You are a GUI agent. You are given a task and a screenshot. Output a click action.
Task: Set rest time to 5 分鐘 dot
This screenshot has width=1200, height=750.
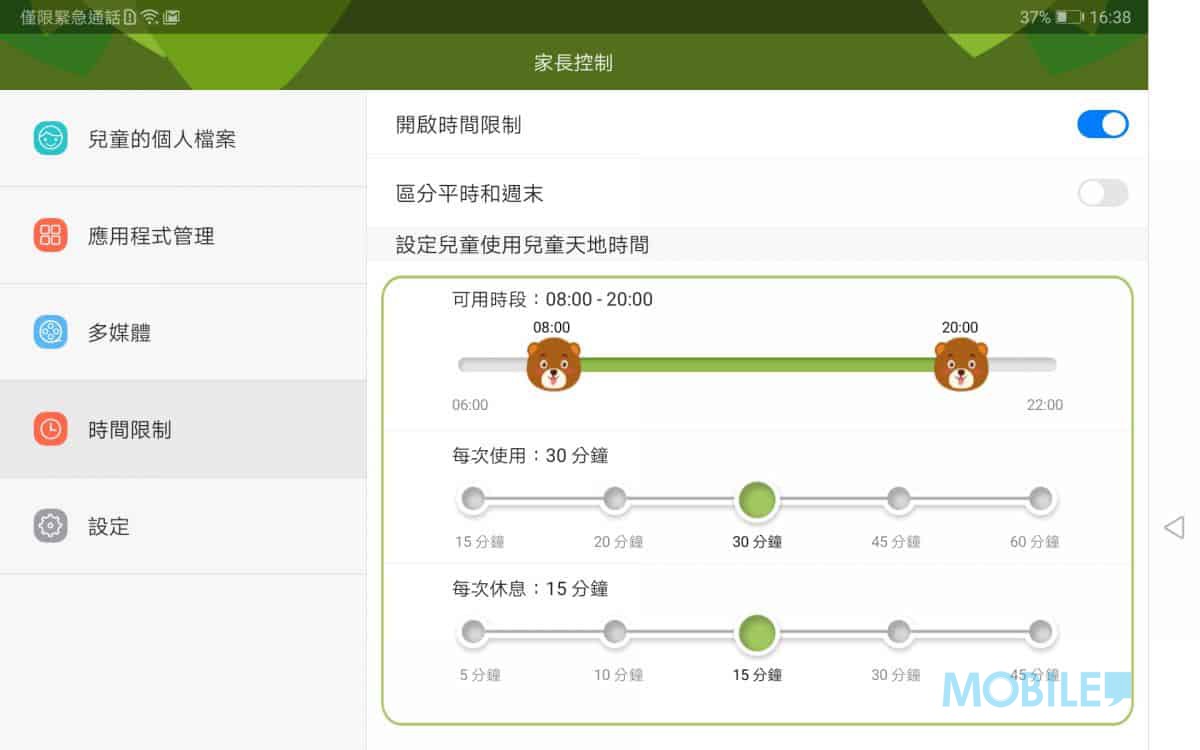coord(473,631)
